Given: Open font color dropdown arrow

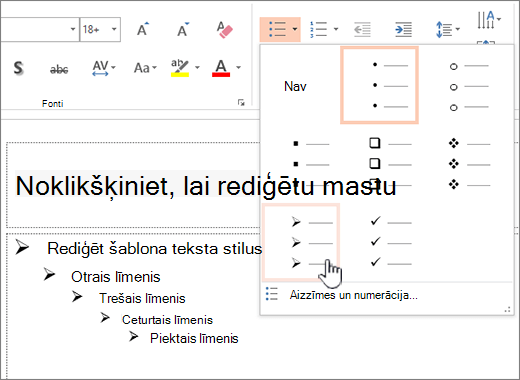Looking at the screenshot, I should tap(238, 68).
